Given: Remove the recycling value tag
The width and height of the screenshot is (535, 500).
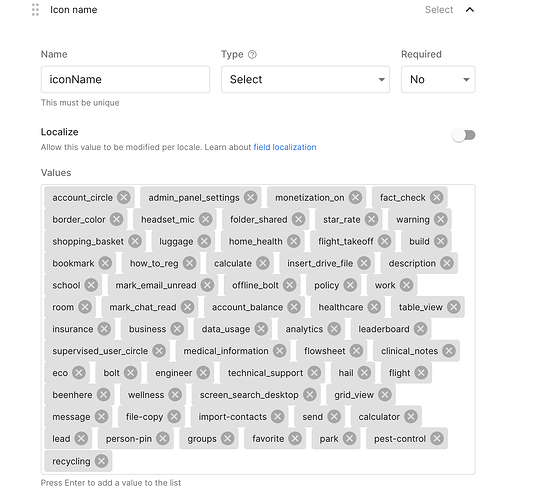Looking at the screenshot, I should click(101, 461).
